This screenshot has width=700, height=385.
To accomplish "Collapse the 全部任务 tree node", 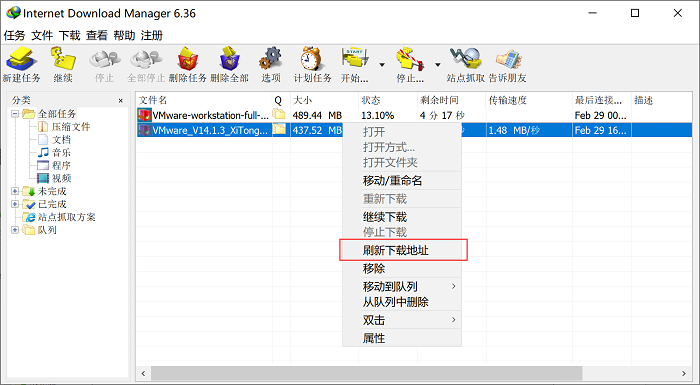I will point(15,114).
